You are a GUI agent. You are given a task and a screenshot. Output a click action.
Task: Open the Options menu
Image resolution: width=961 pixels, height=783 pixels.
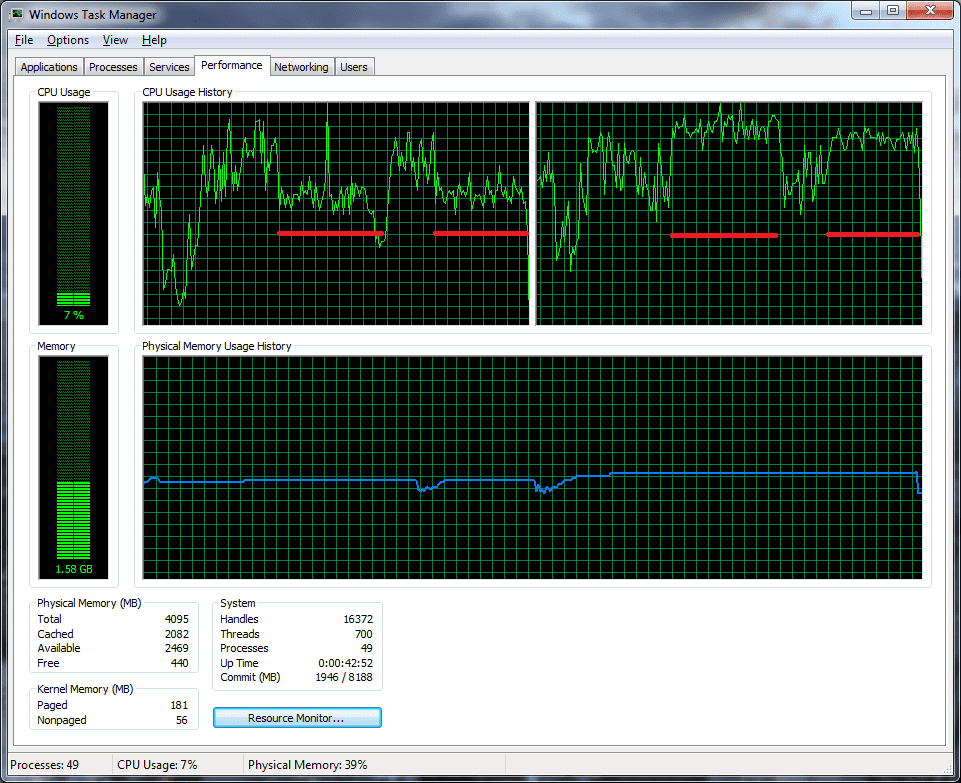point(68,40)
